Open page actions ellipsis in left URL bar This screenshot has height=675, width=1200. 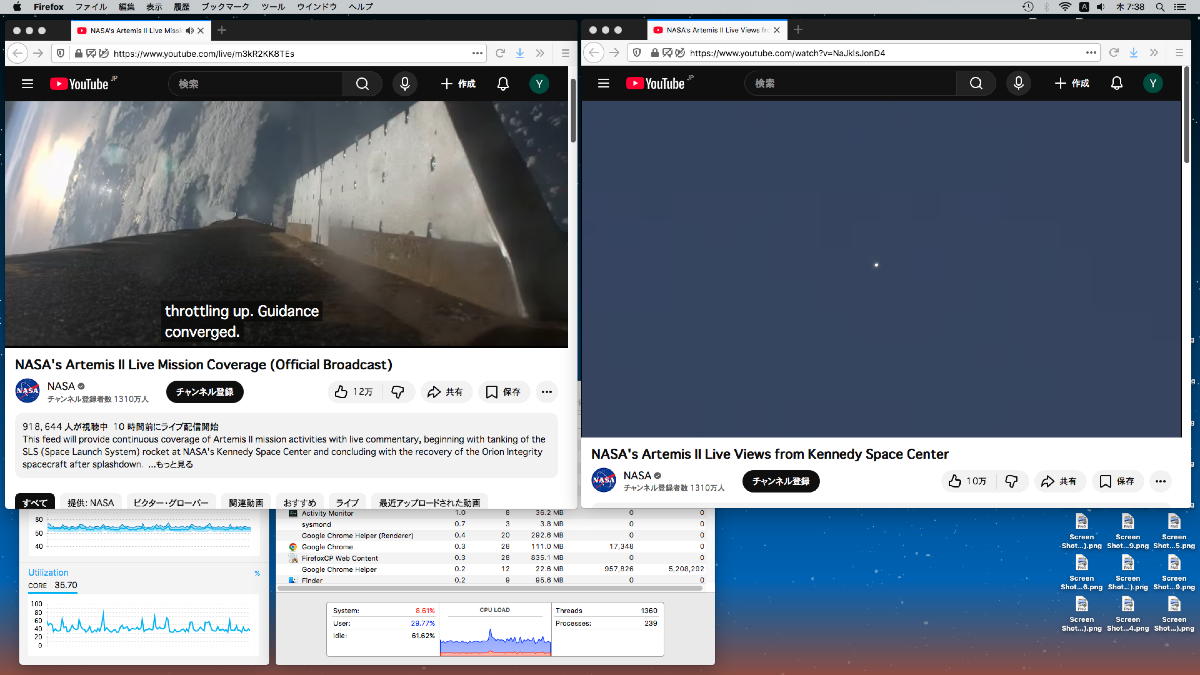click(x=476, y=53)
